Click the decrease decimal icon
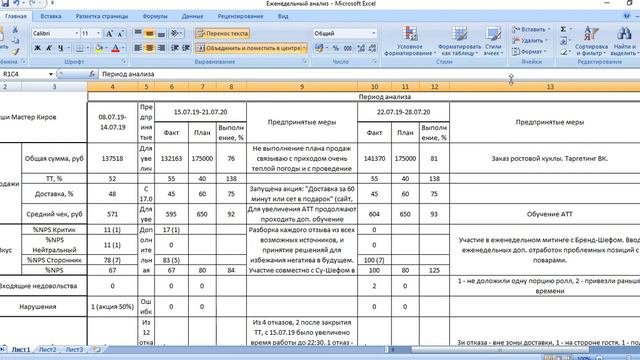This screenshot has width=640, height=360. (x=372, y=48)
